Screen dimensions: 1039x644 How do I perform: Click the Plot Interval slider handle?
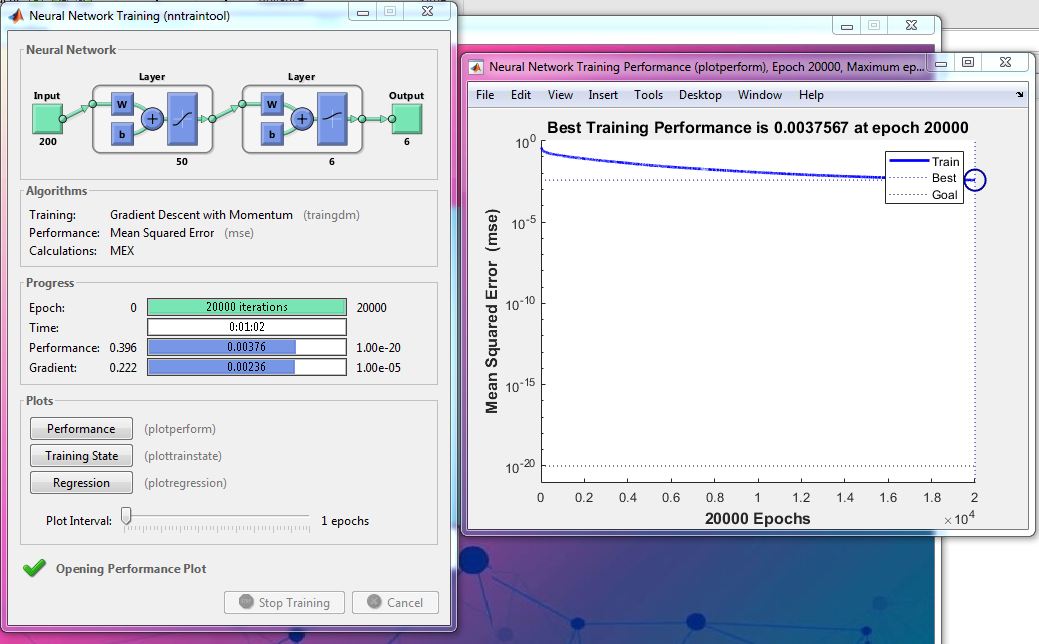pos(126,515)
